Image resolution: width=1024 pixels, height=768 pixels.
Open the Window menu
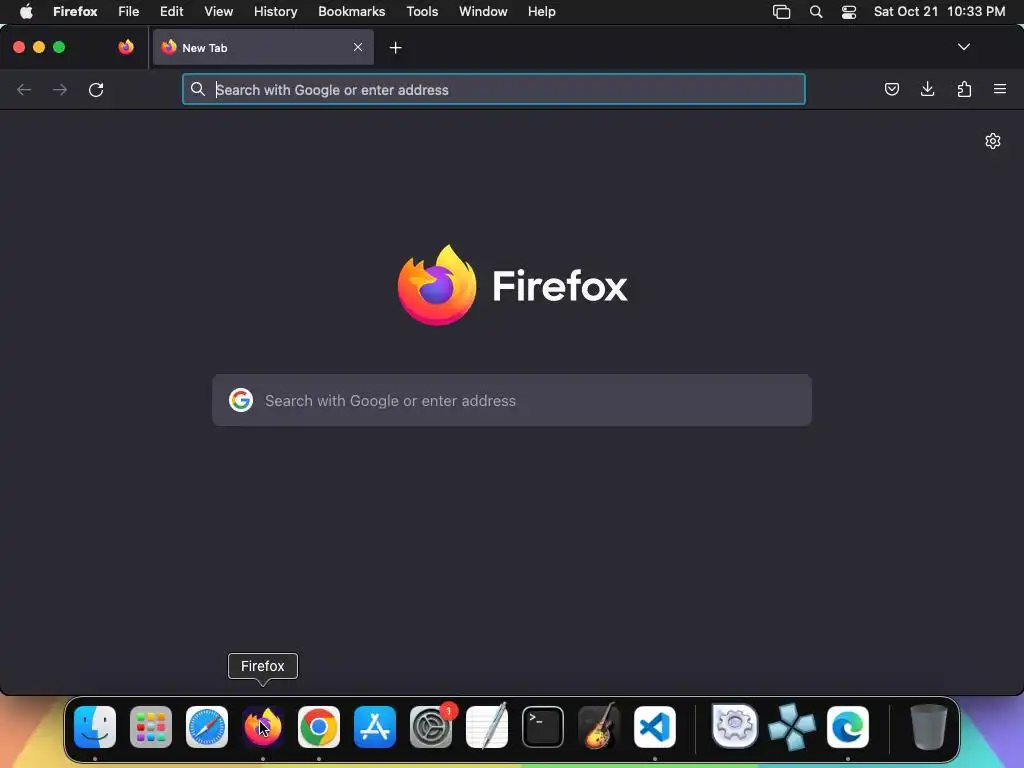pos(483,12)
